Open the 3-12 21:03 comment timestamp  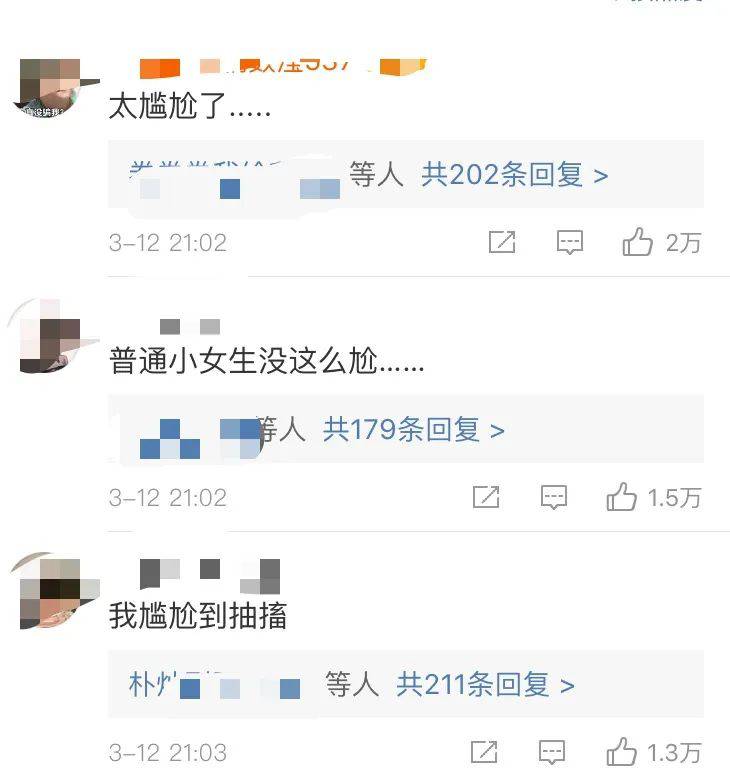point(168,753)
